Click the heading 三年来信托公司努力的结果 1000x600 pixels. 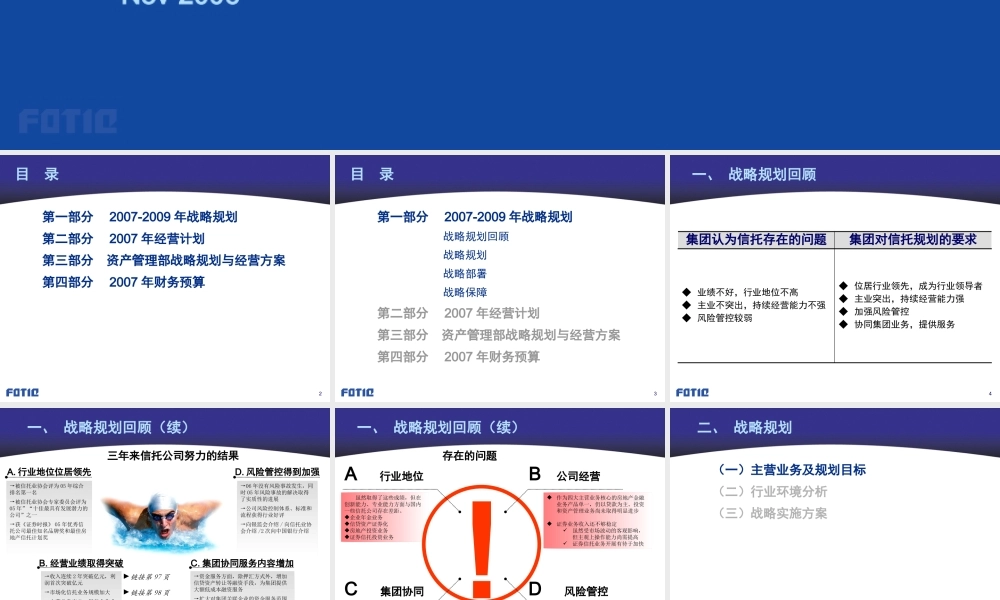(173, 455)
